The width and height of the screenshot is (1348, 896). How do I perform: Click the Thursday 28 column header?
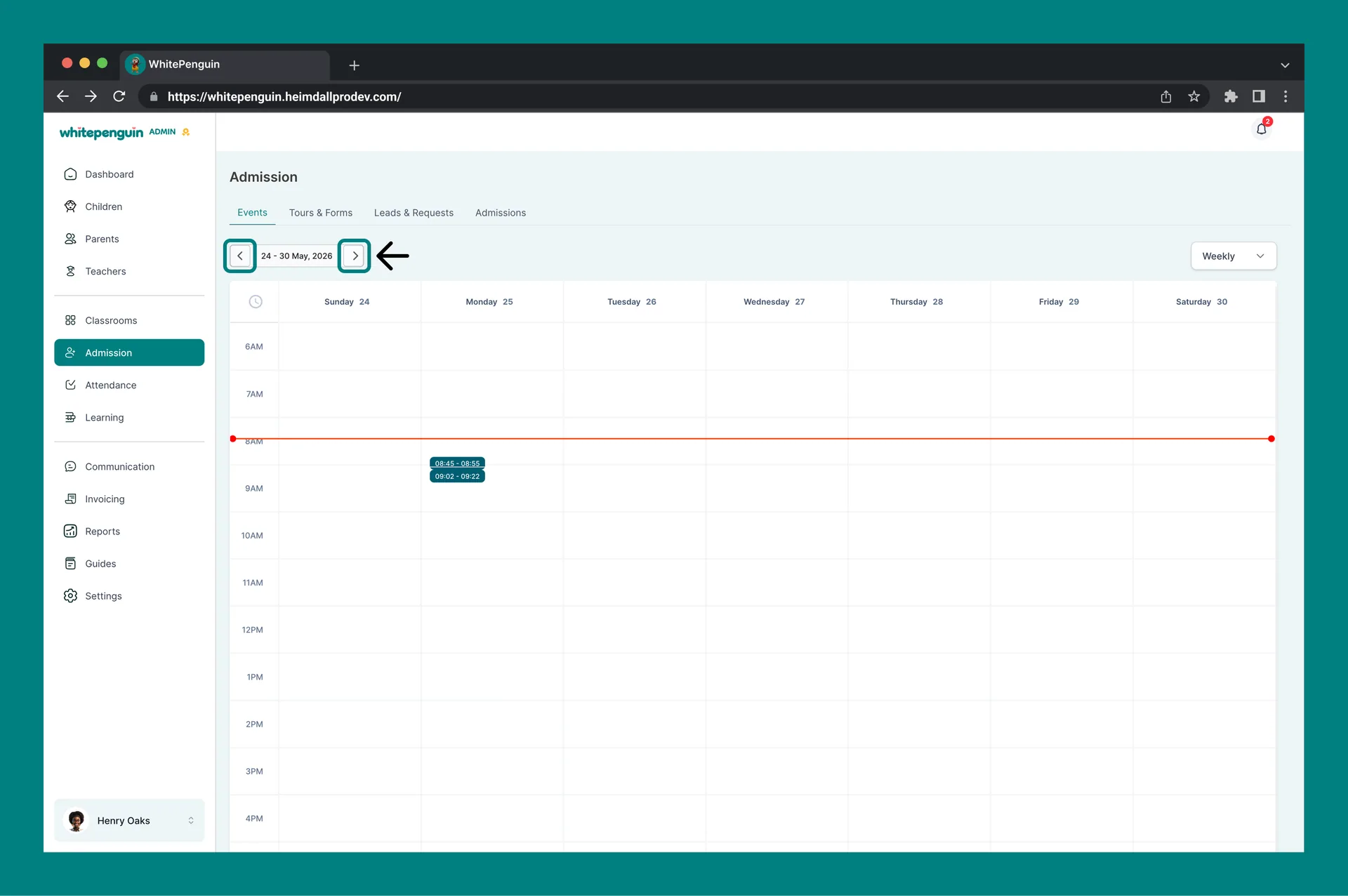[x=917, y=302]
